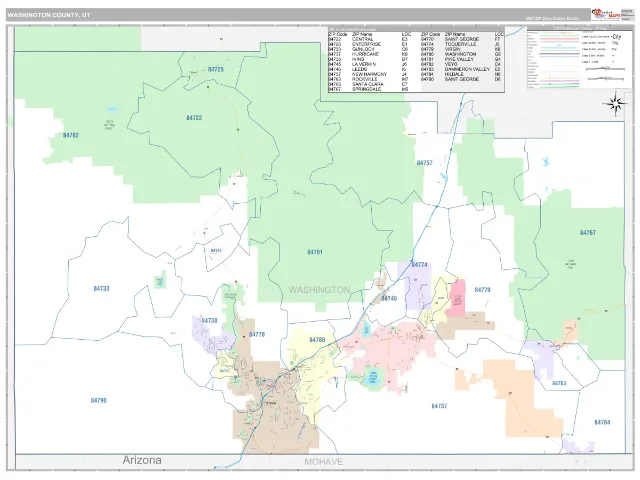Select the 84722 ZIP label on map
The image size is (640, 480).
click(194, 118)
